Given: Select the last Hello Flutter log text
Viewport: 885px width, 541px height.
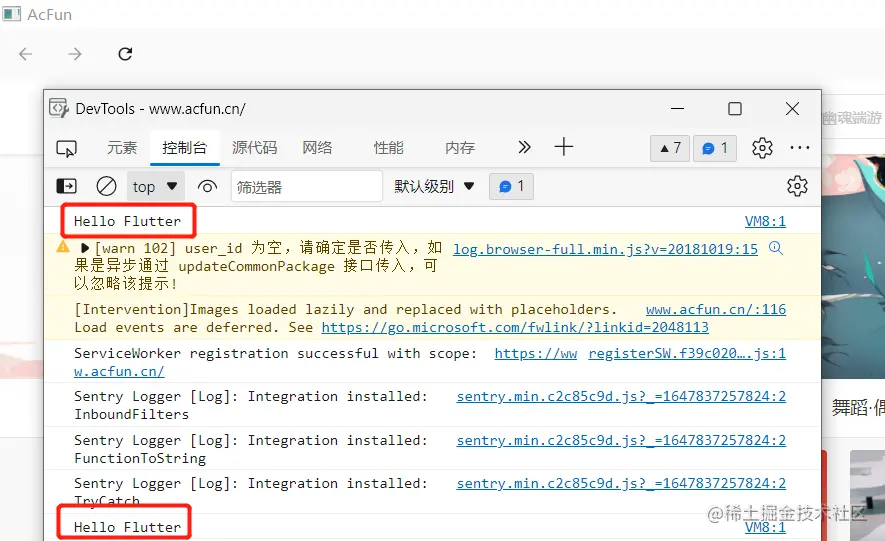Looking at the screenshot, I should pyautogui.click(x=128, y=527).
